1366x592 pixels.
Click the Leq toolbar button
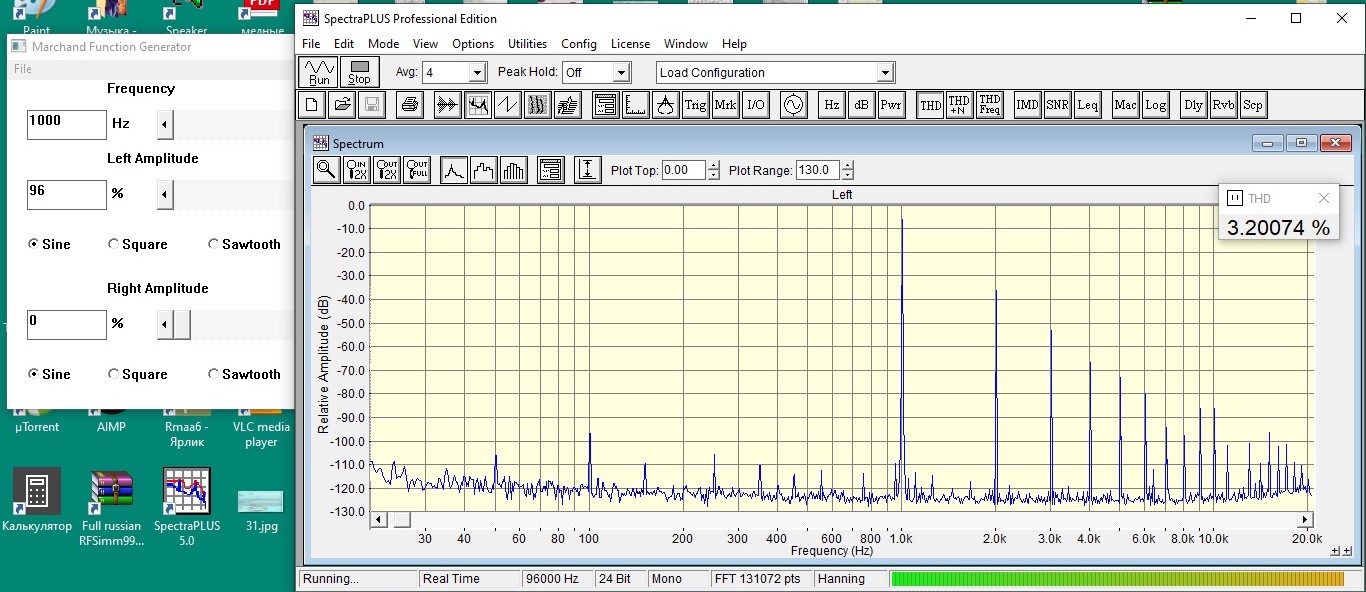tap(1087, 105)
